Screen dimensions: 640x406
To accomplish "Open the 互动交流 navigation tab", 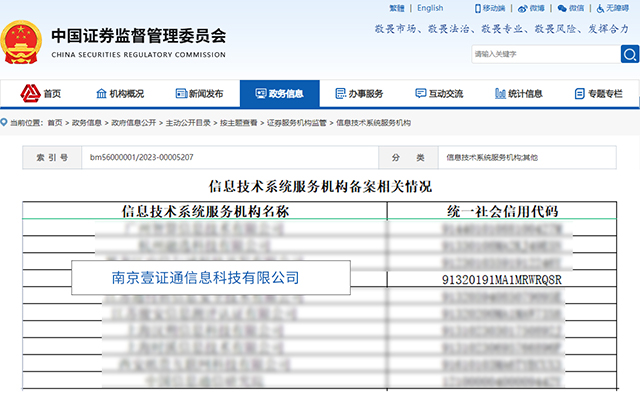I will (439, 94).
